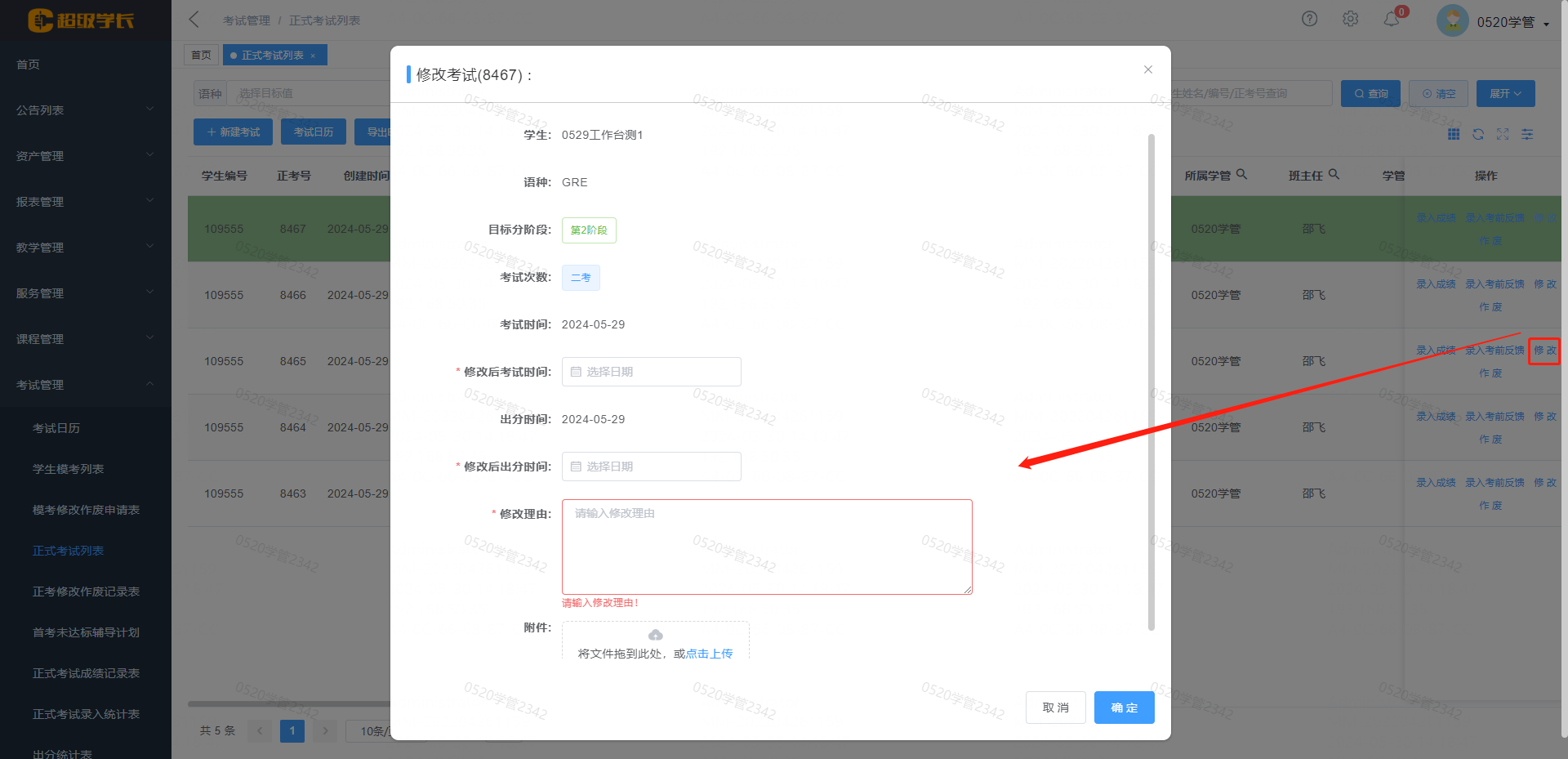Click the cloud upload icon for attachment
1568x759 pixels.
pos(655,636)
